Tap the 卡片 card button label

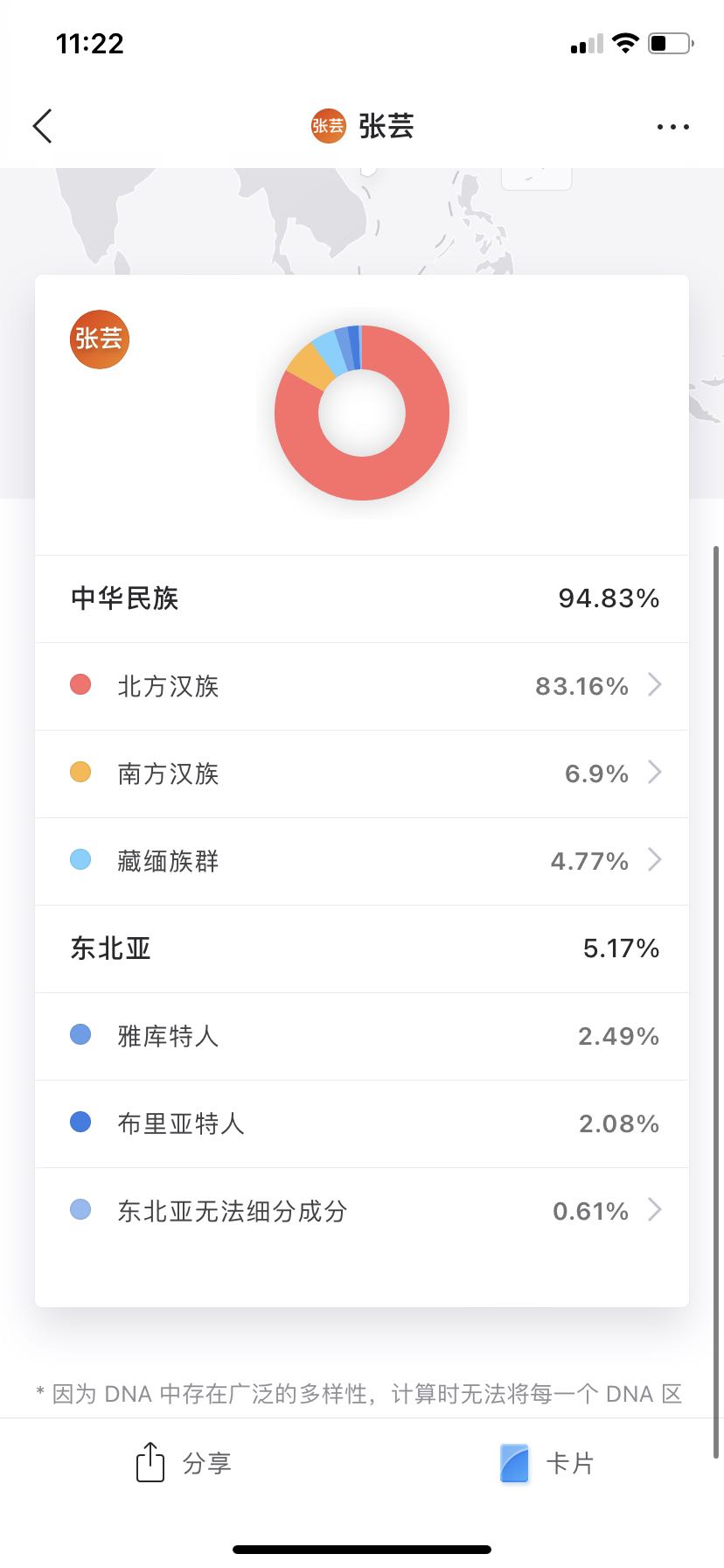(570, 1463)
